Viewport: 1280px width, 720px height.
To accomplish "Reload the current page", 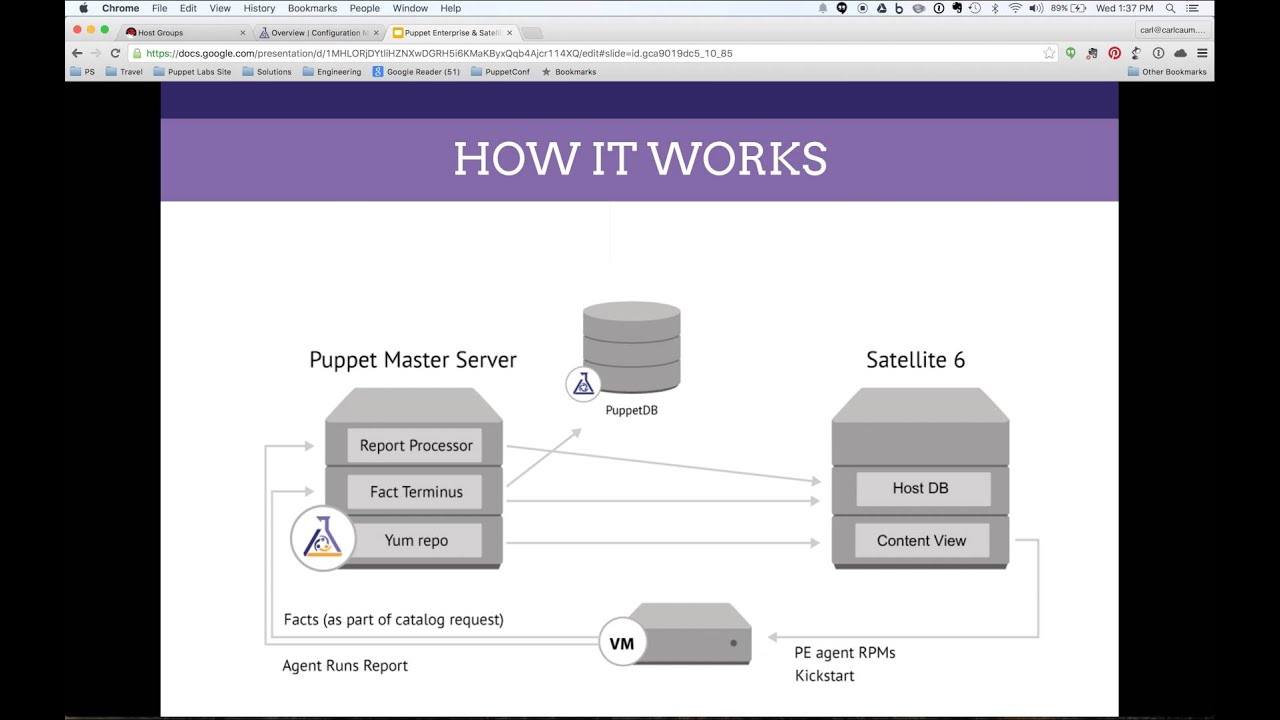I will click(115, 53).
